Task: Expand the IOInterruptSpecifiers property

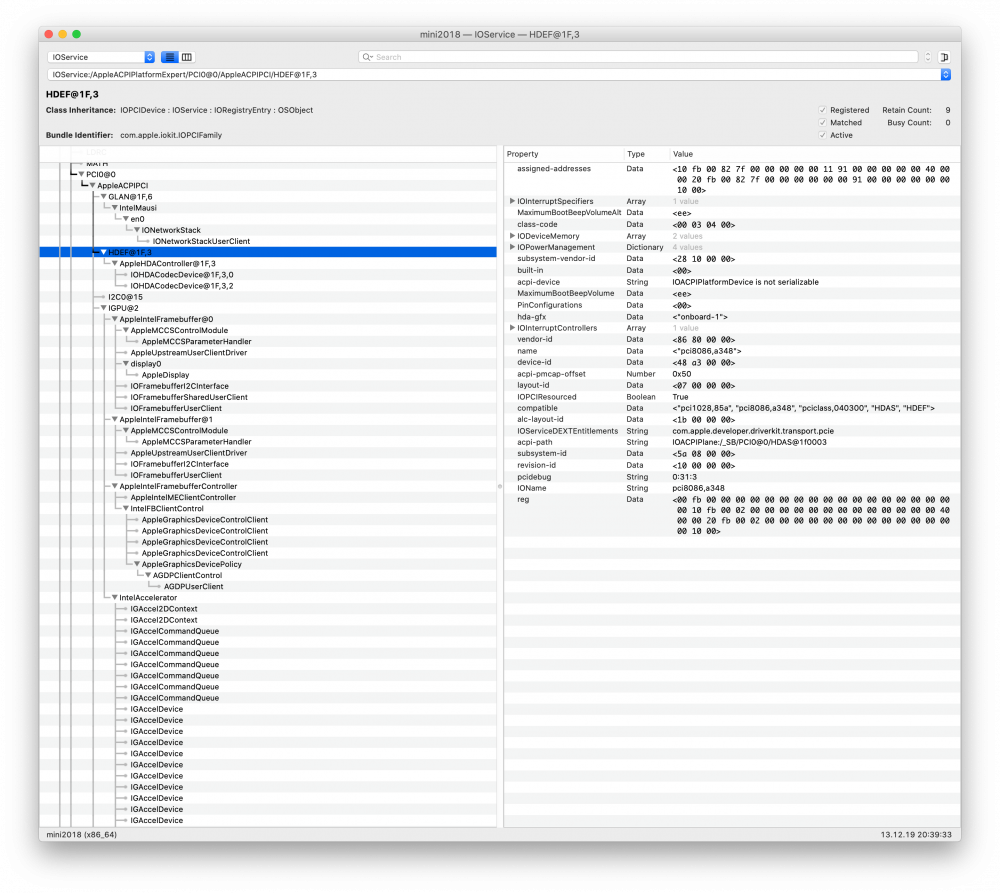Action: tap(511, 201)
